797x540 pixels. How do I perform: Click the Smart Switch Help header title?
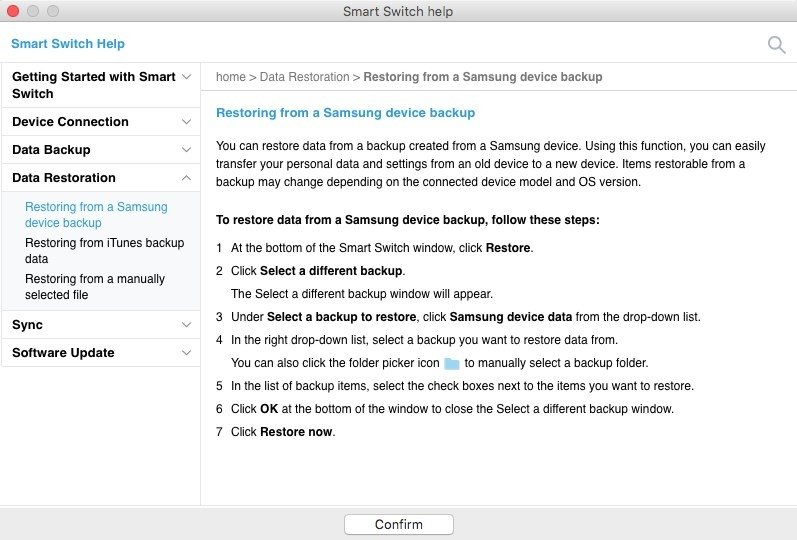click(68, 44)
